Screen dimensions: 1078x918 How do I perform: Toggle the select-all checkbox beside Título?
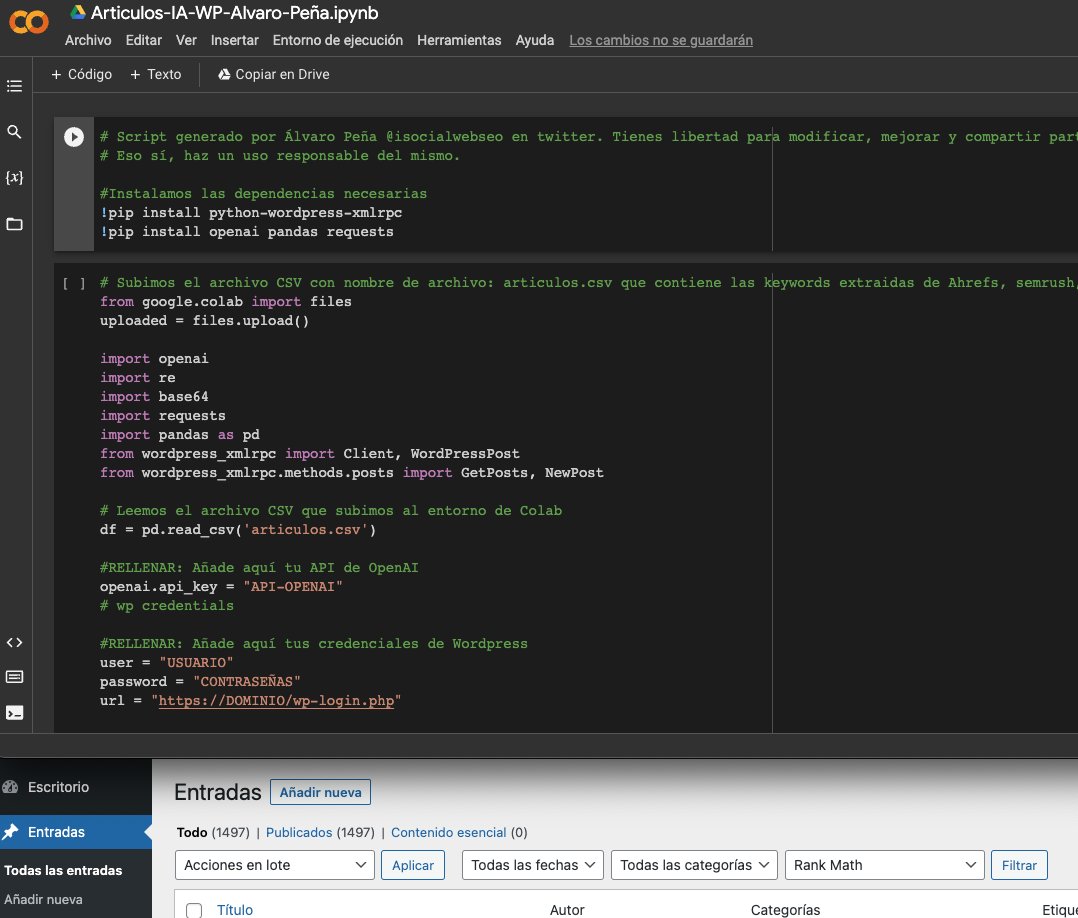point(194,910)
